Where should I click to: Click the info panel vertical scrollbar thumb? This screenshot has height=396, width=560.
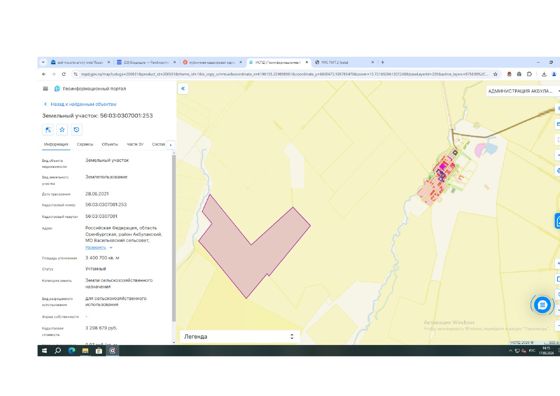point(174,237)
